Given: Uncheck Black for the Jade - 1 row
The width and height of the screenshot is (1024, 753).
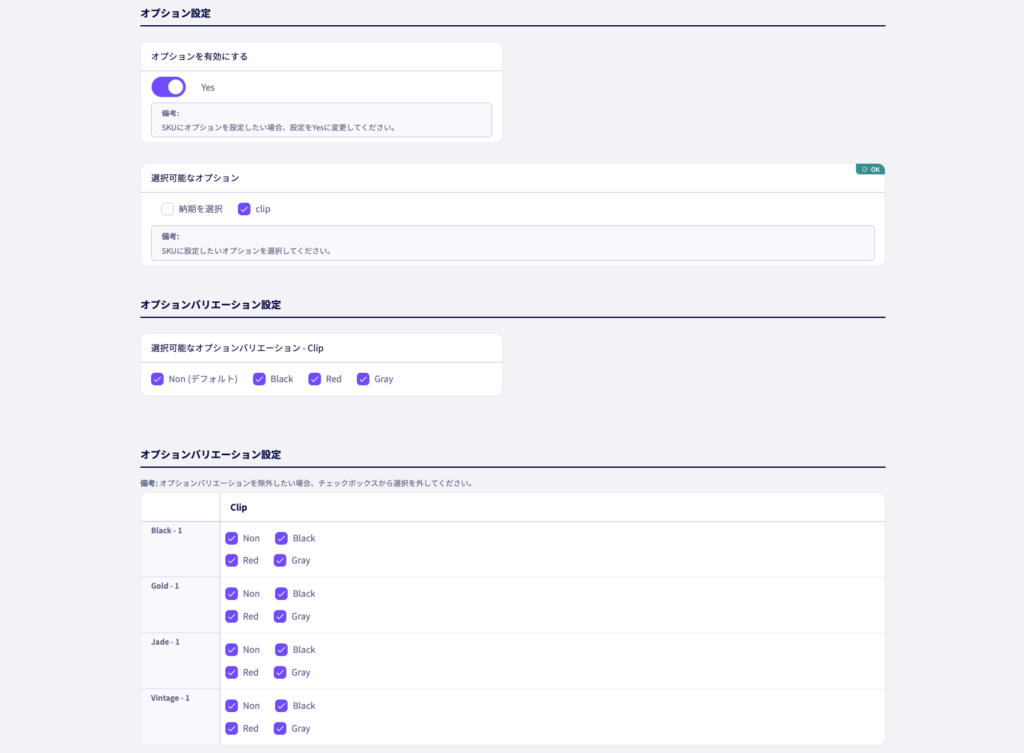Looking at the screenshot, I should coord(281,650).
